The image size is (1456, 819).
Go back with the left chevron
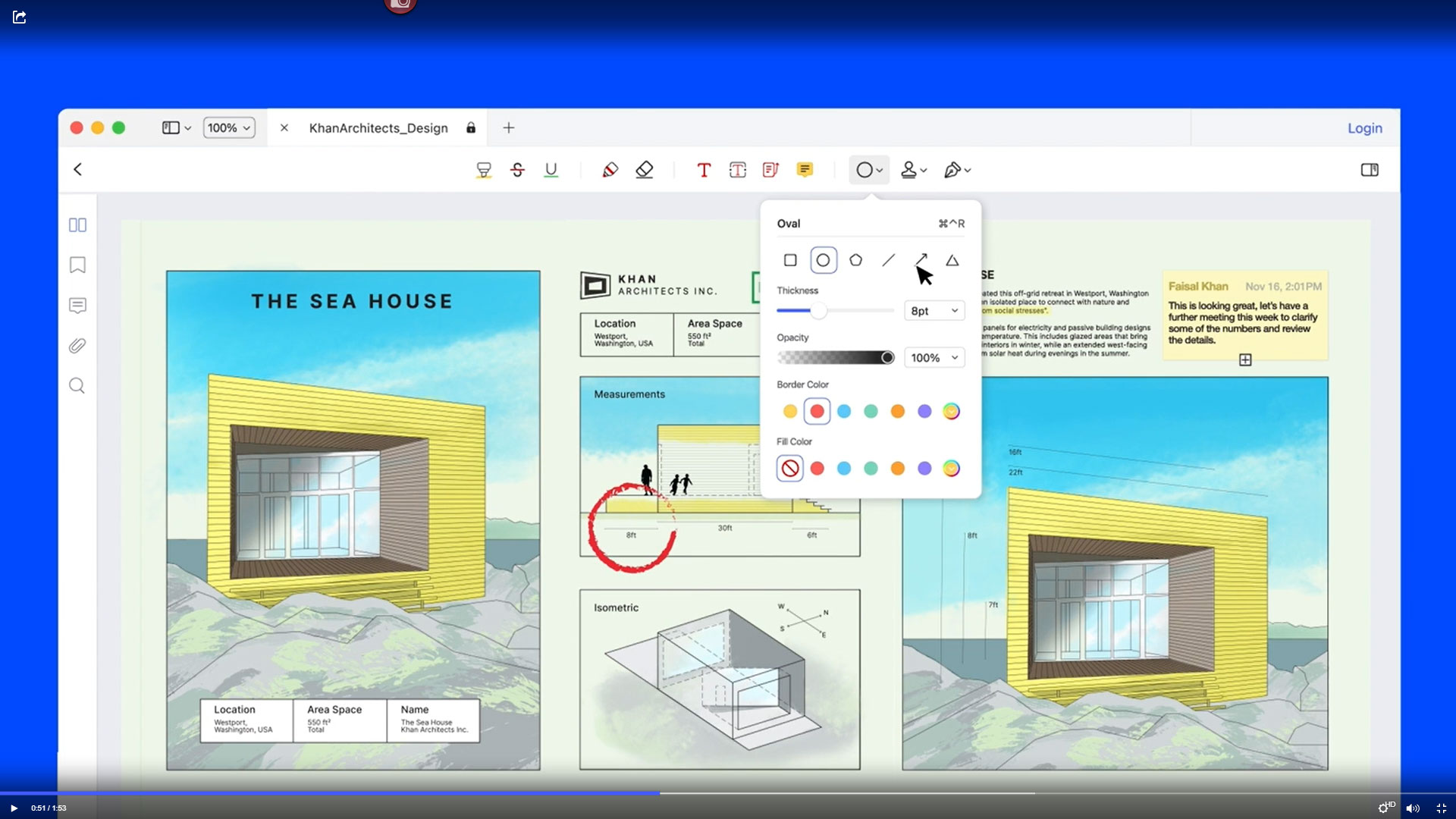77,169
